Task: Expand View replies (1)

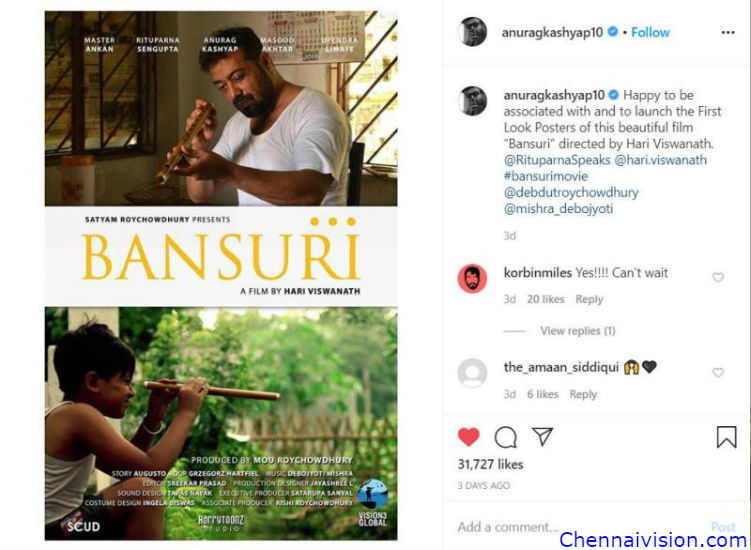Action: tap(578, 331)
